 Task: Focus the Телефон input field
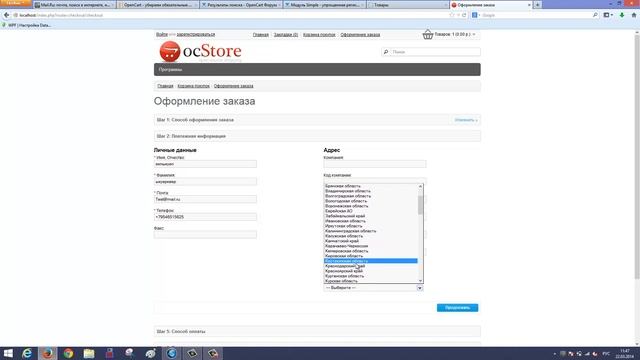[x=205, y=217]
